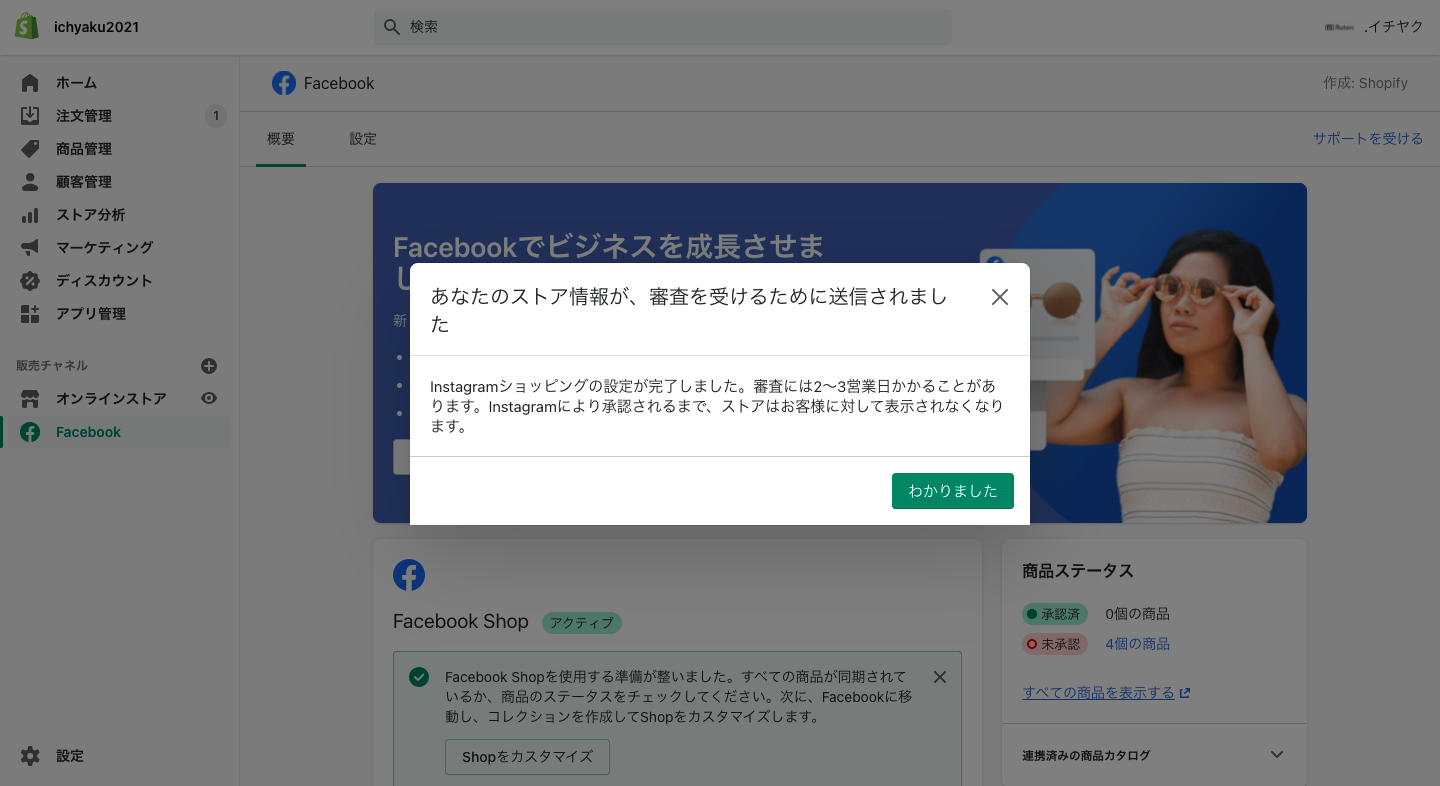Expand 連携済みの商品カタログ section

point(1276,755)
